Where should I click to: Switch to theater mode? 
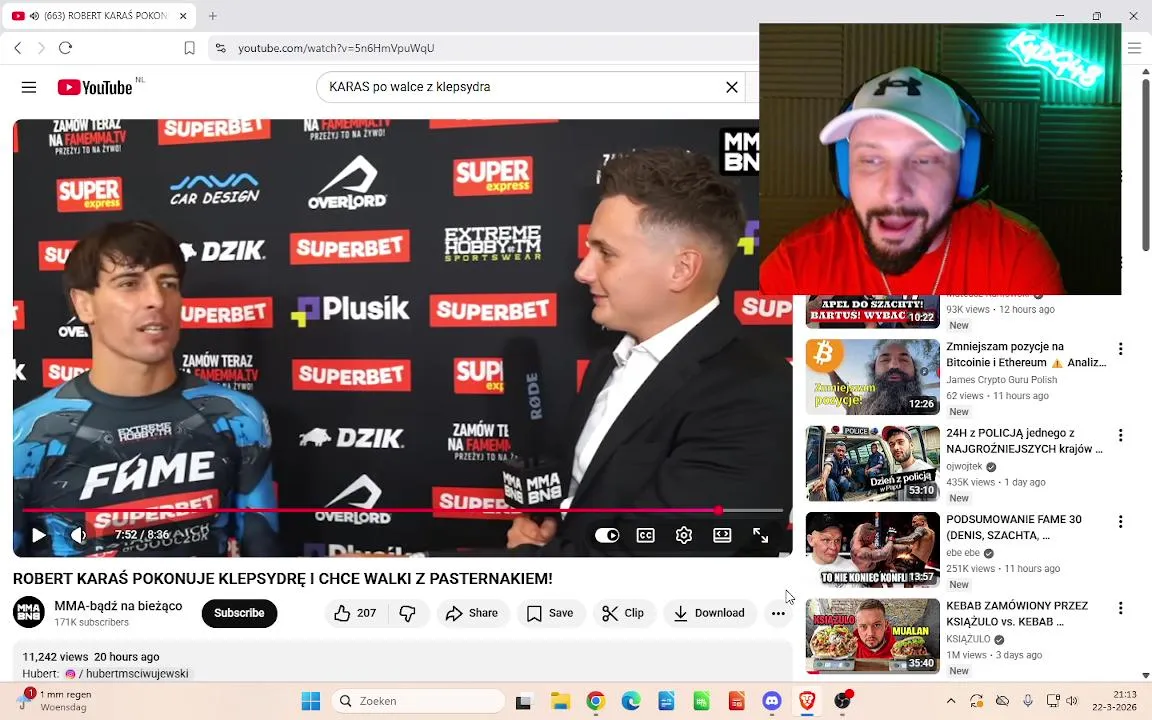coord(722,535)
